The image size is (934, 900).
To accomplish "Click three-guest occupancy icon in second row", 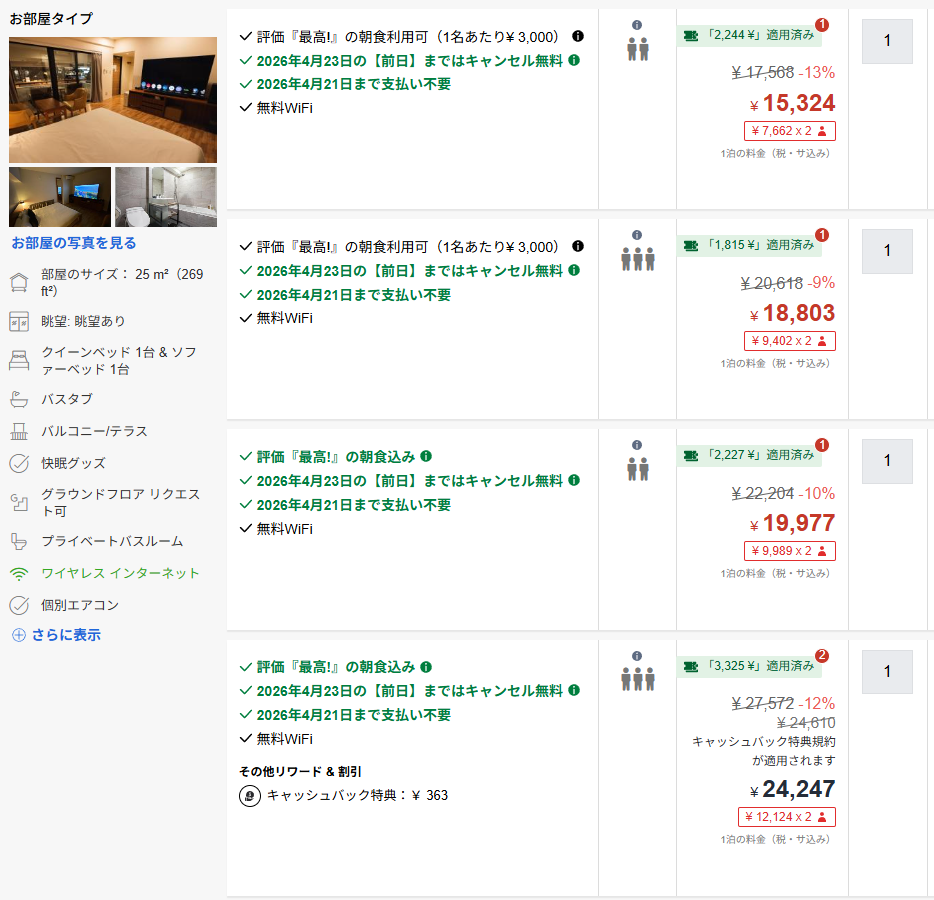I will 637,259.
